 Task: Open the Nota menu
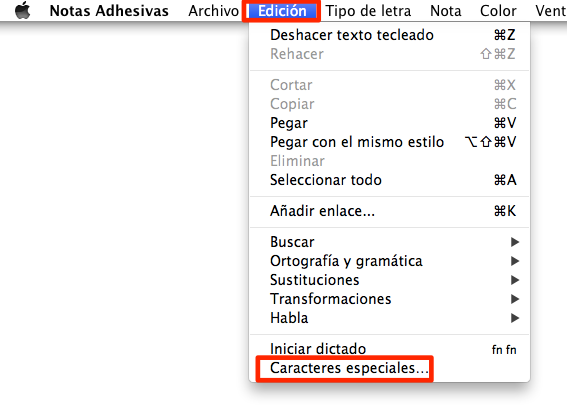point(446,11)
